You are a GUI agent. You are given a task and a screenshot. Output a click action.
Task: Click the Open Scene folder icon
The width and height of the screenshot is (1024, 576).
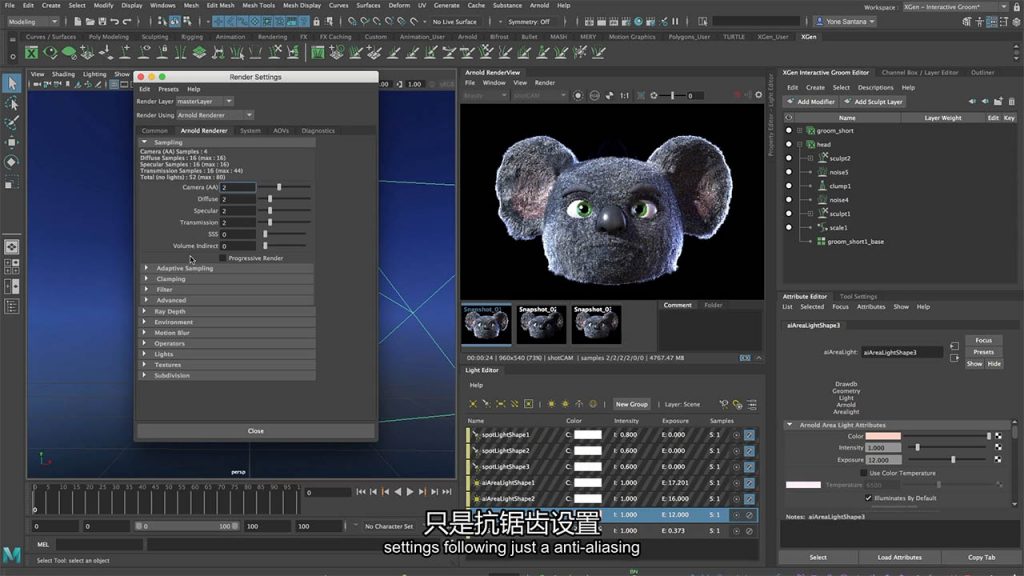tap(90, 22)
